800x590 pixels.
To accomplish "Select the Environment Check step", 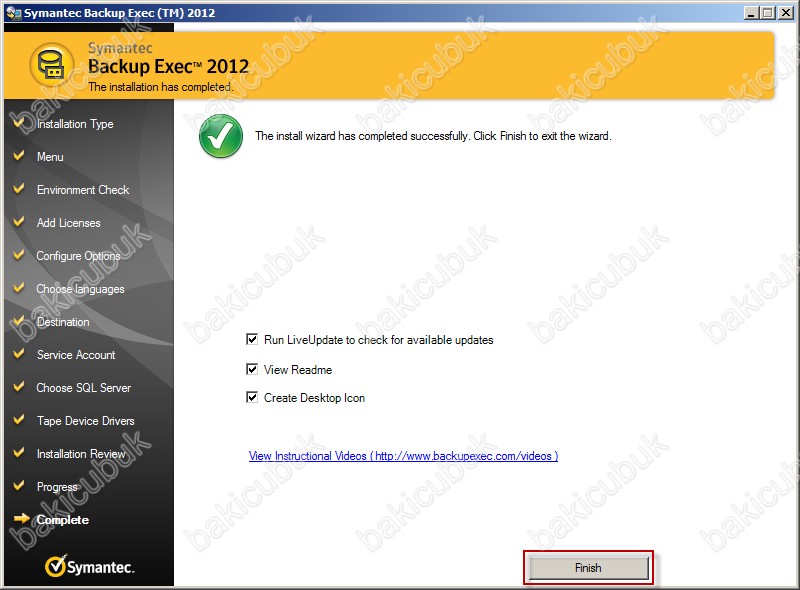I will [x=83, y=190].
